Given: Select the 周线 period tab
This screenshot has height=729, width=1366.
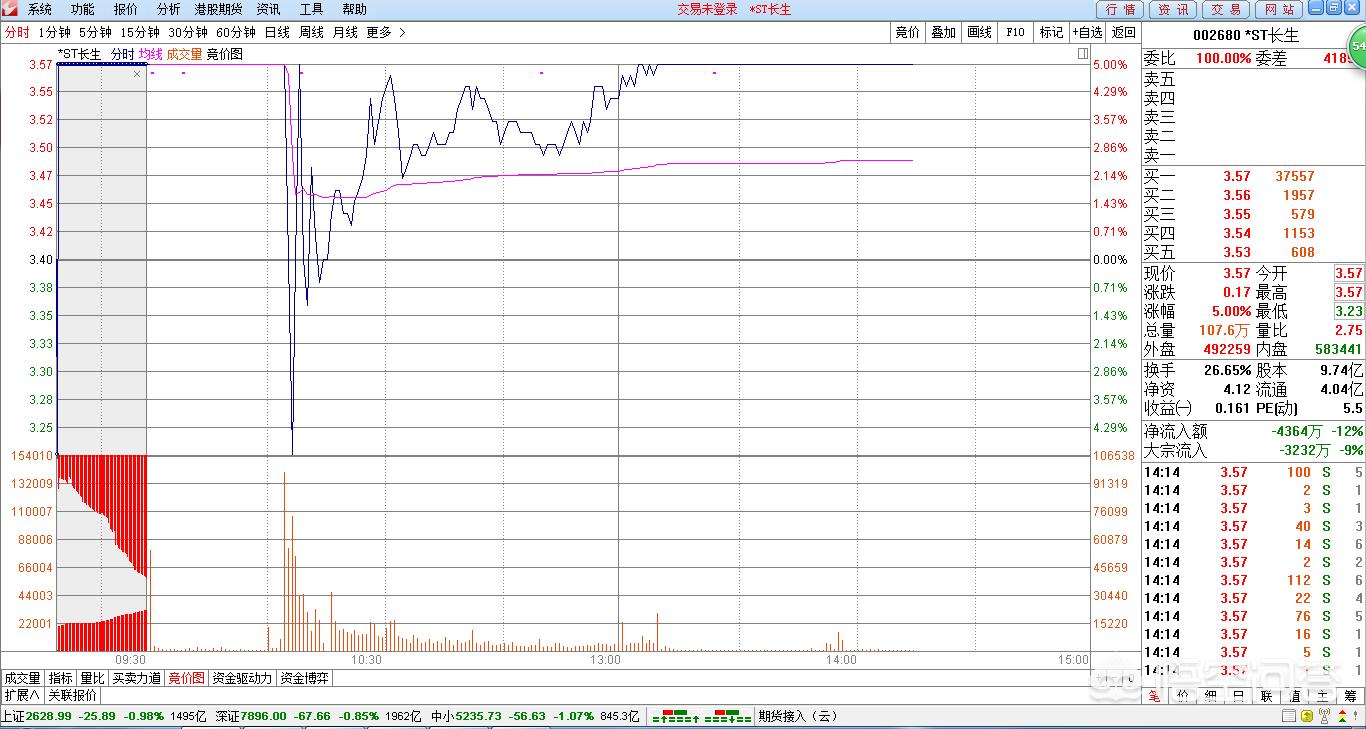Looking at the screenshot, I should 311,32.
